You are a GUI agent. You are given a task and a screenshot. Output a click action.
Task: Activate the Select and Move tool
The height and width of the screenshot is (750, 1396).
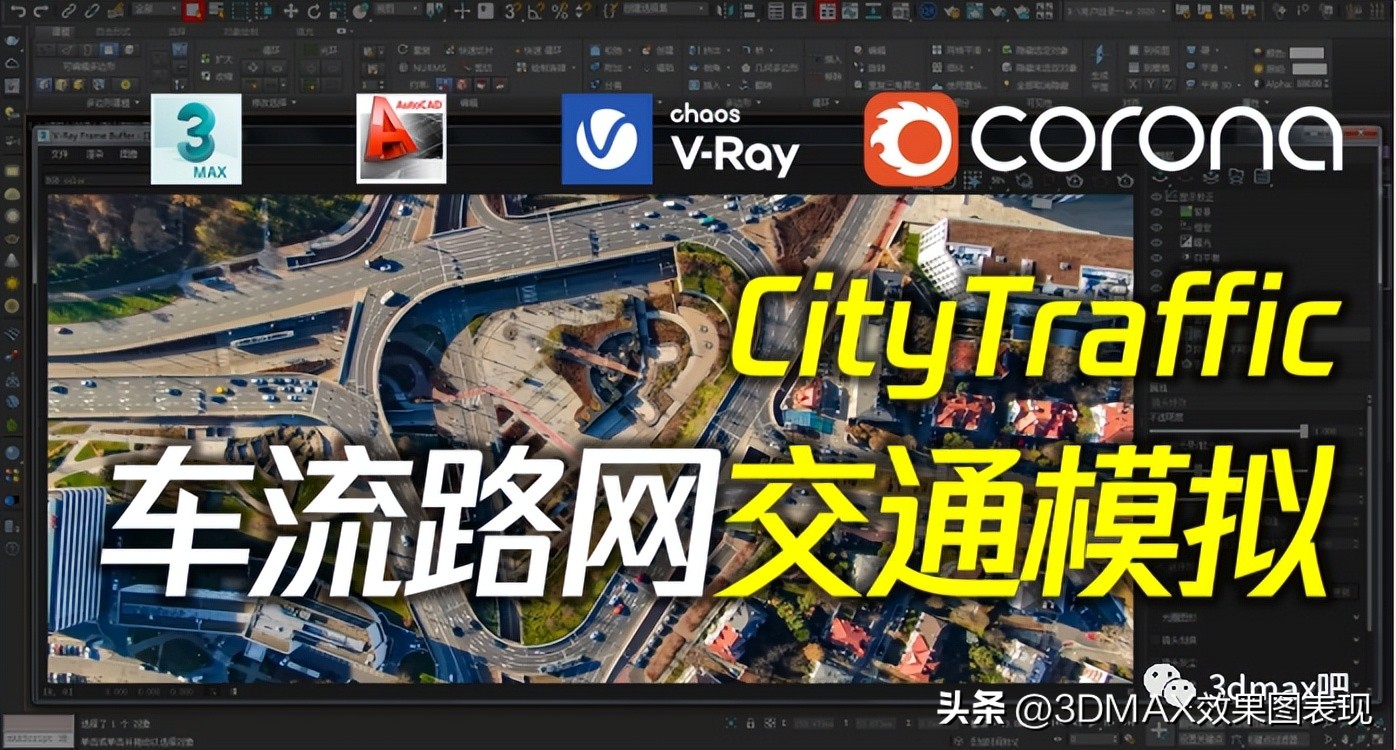(290, 8)
